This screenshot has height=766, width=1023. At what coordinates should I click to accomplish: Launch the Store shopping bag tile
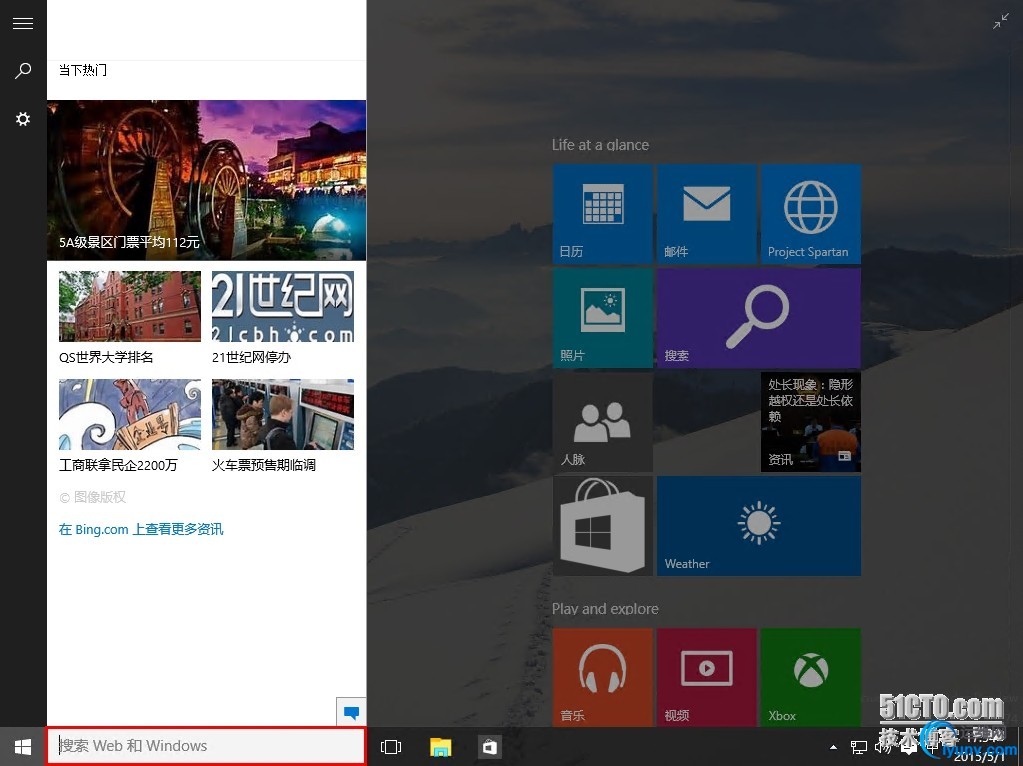click(602, 526)
